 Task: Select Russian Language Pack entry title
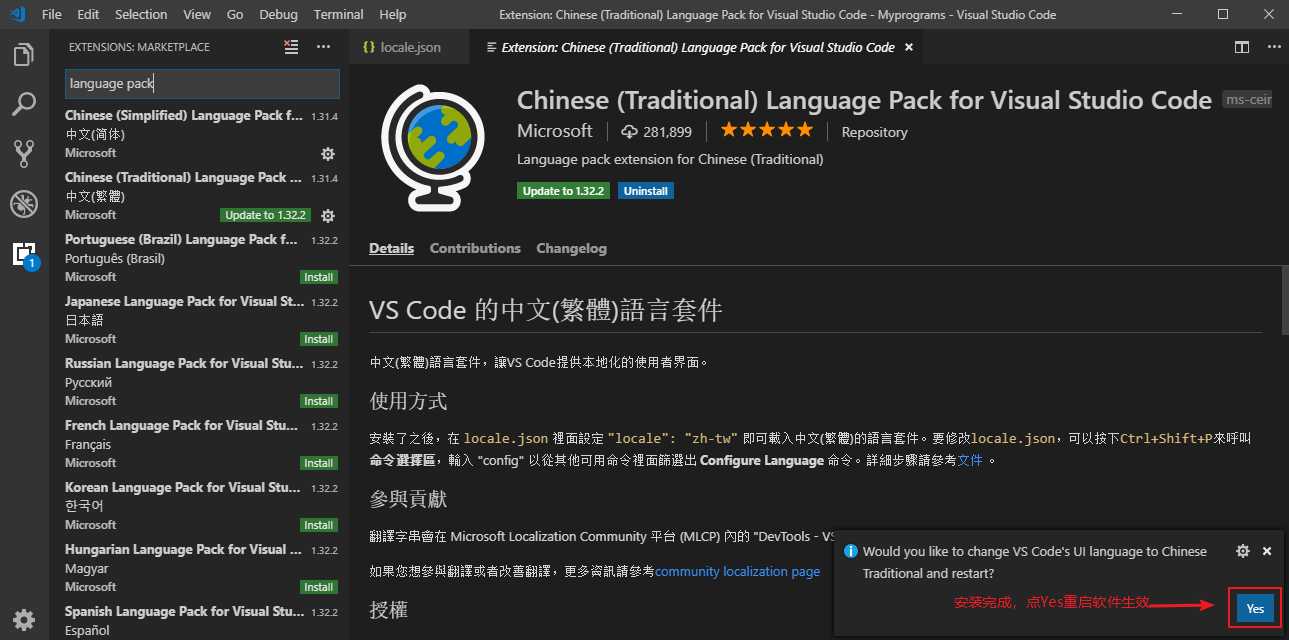[185, 363]
